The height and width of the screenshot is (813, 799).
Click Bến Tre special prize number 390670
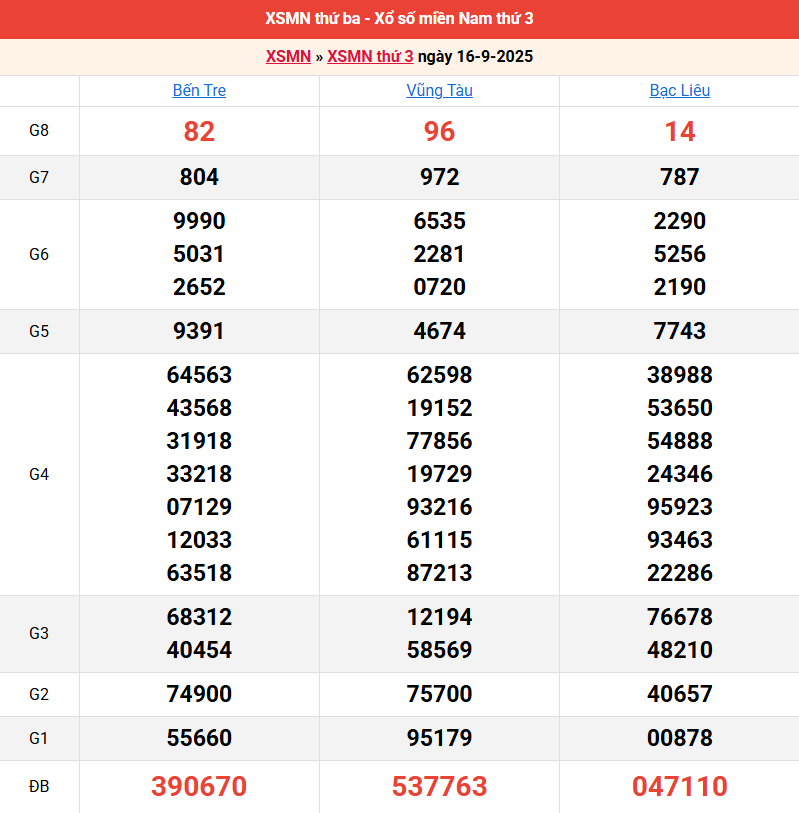click(x=199, y=786)
